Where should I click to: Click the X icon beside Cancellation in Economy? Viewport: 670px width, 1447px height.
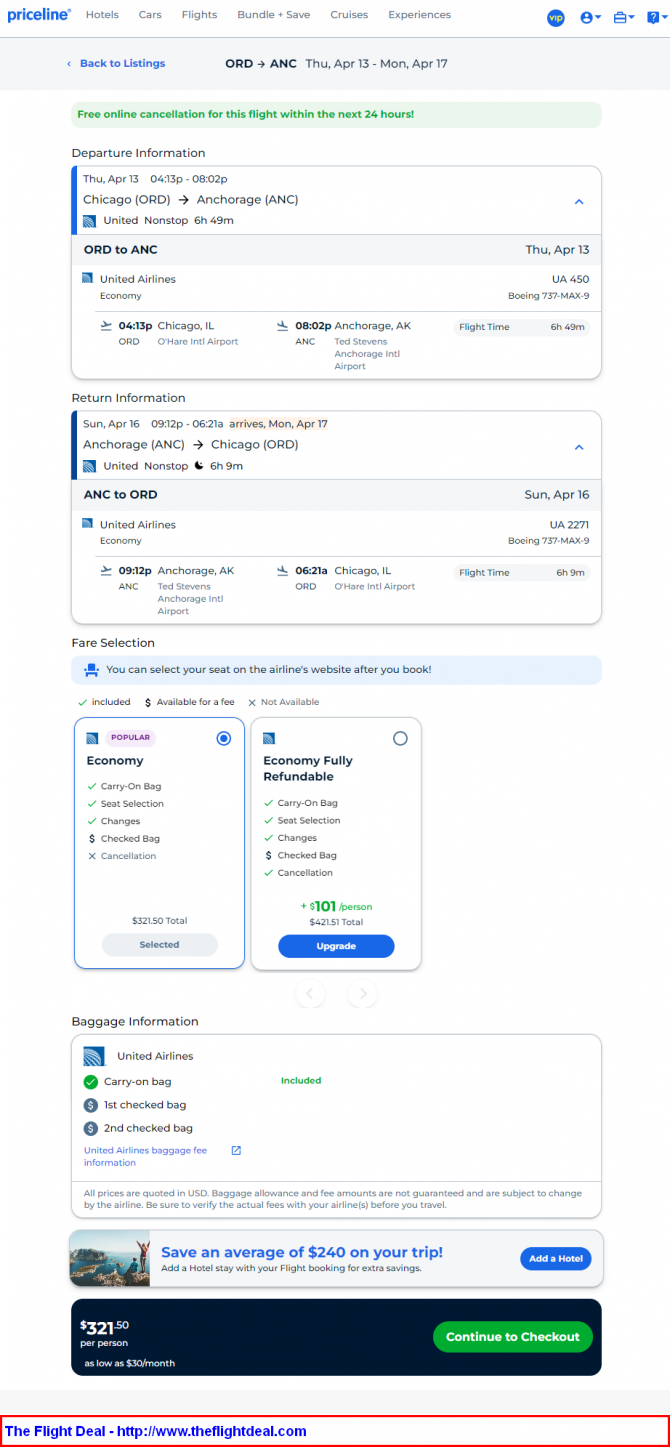click(x=92, y=856)
